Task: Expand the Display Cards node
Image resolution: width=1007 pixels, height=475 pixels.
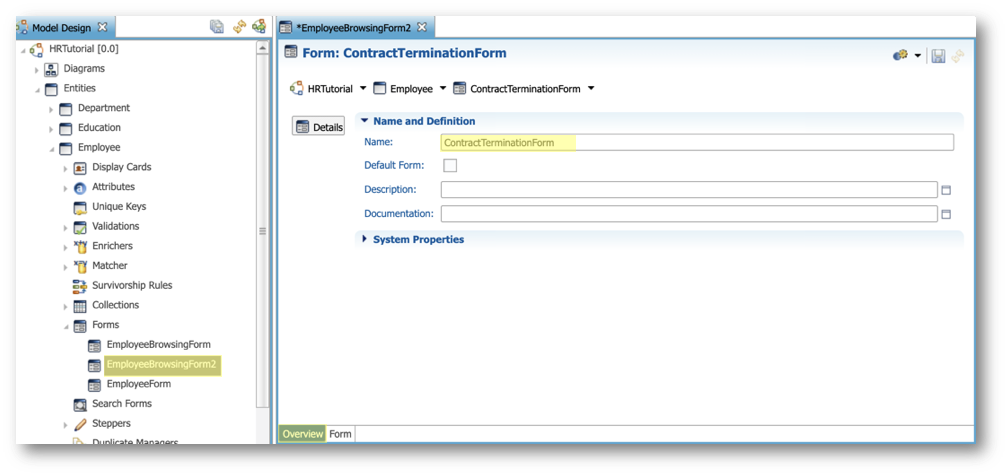Action: [x=66, y=168]
